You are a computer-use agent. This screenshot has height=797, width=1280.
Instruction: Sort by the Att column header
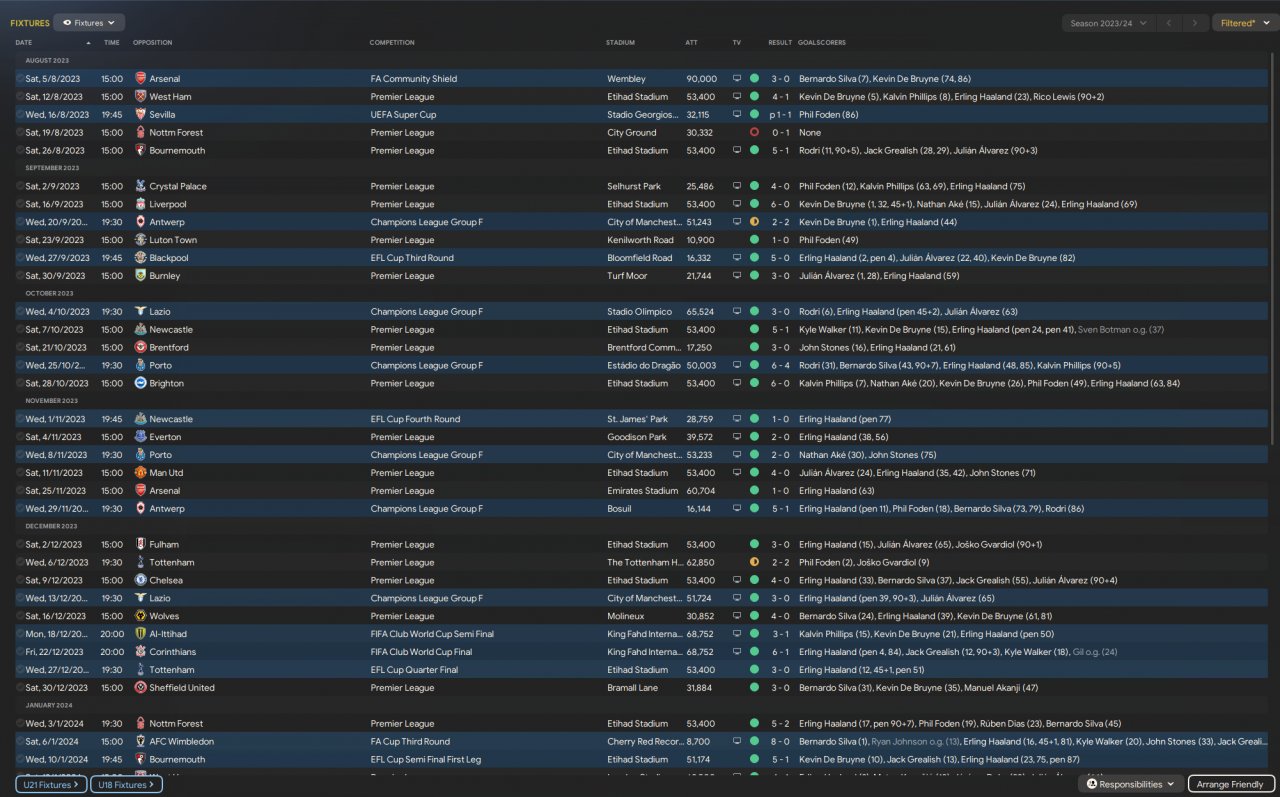(691, 43)
